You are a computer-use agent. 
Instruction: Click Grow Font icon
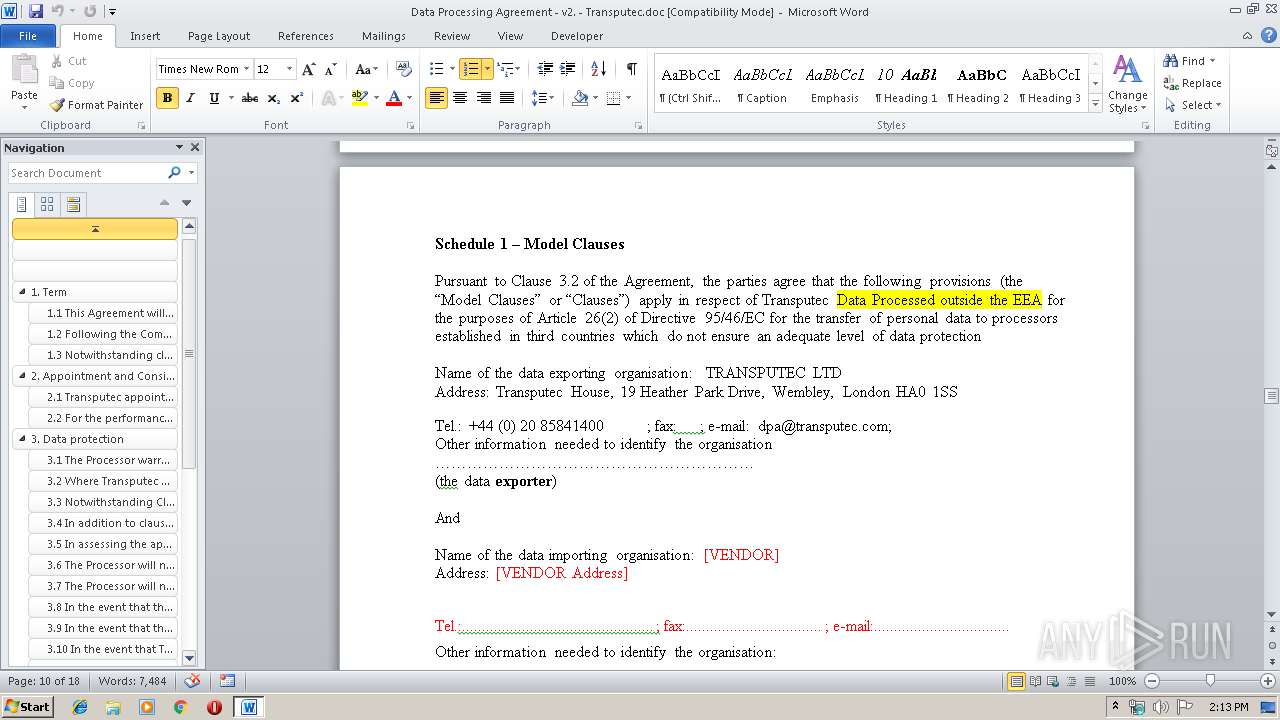click(x=309, y=69)
